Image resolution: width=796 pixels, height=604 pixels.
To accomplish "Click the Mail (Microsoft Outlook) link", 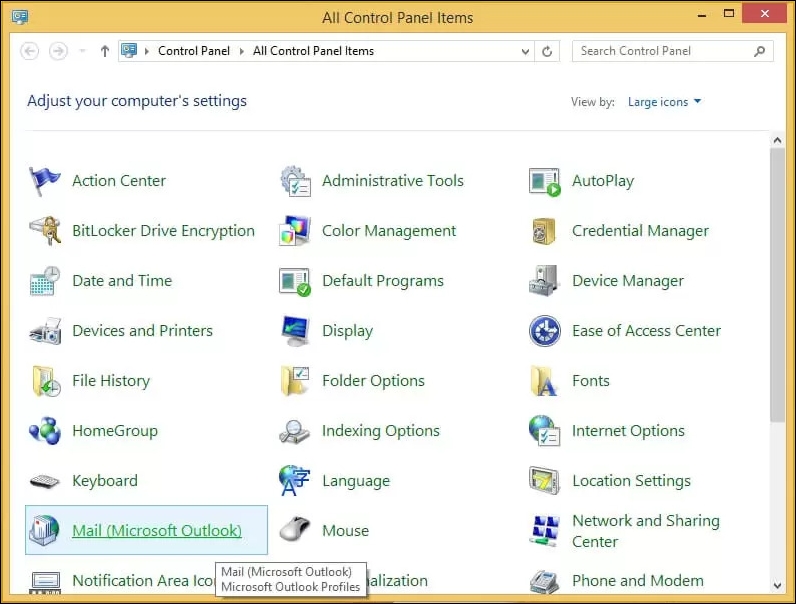I will pyautogui.click(x=157, y=530).
